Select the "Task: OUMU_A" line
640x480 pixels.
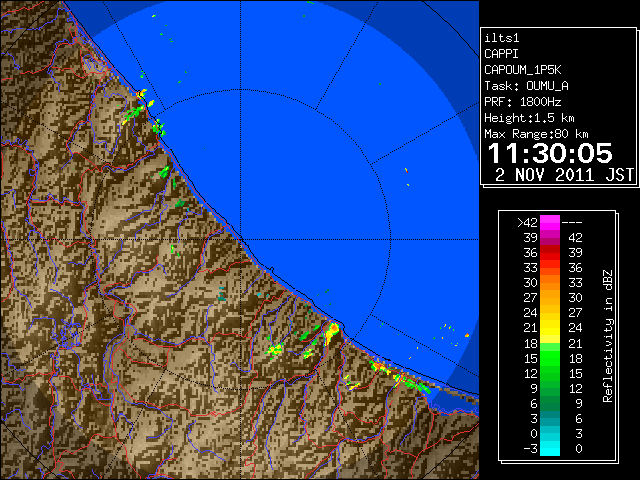(x=526, y=86)
